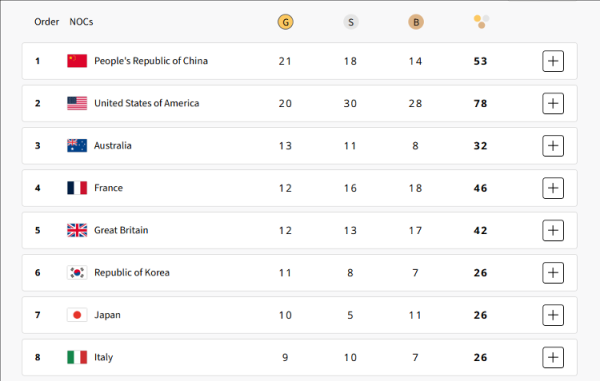Click the Order column header
This screenshot has height=381, width=600.
(47, 22)
